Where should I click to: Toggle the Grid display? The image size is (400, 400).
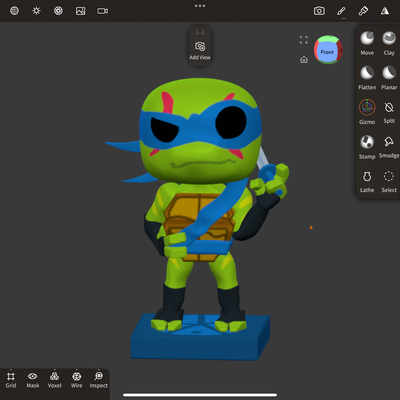pyautogui.click(x=11, y=380)
